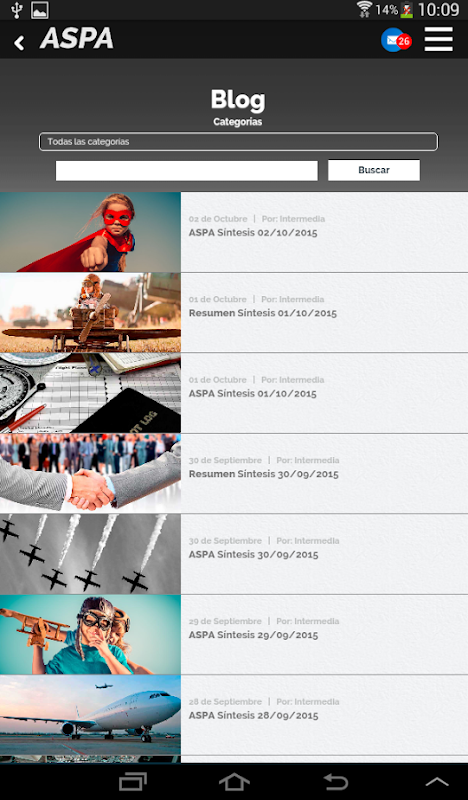Open post ASPA Síntesis 02/10/2015
The width and height of the screenshot is (468, 800).
[x=253, y=233]
